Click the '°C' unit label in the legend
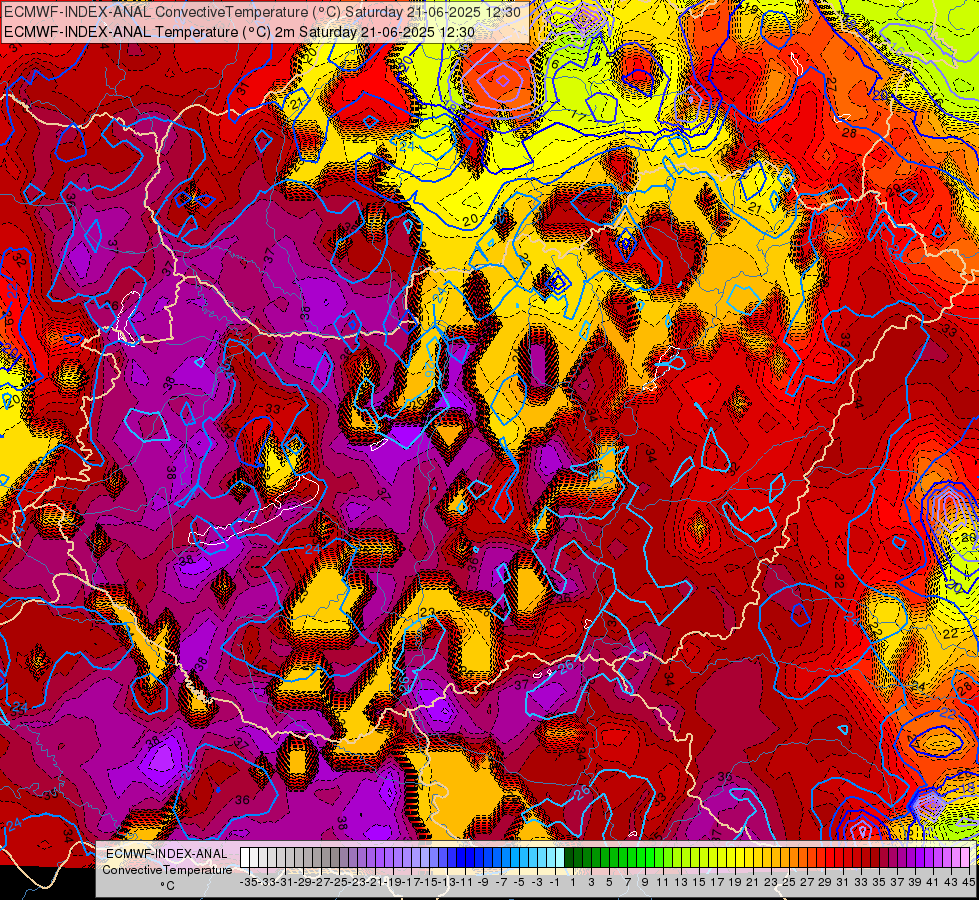This screenshot has height=900, width=979. (x=167, y=886)
